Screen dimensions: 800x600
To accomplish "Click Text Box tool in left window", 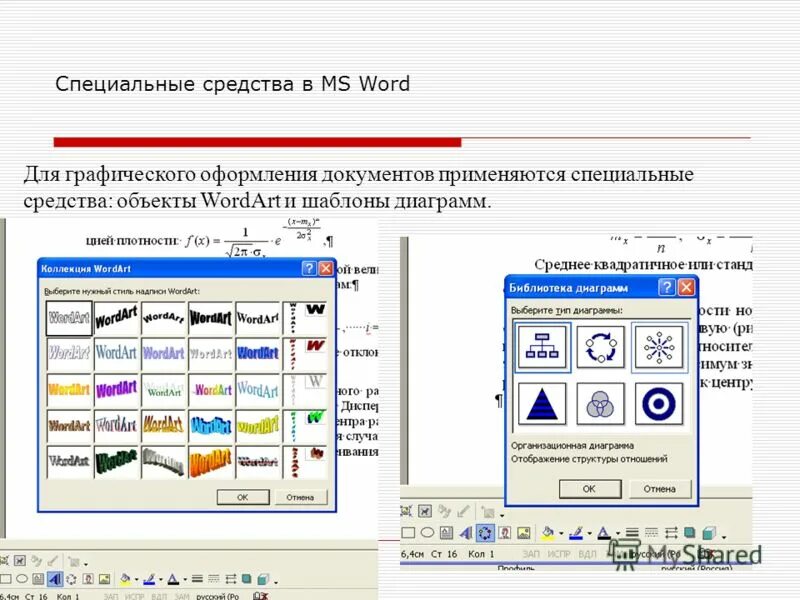I will click(38, 579).
